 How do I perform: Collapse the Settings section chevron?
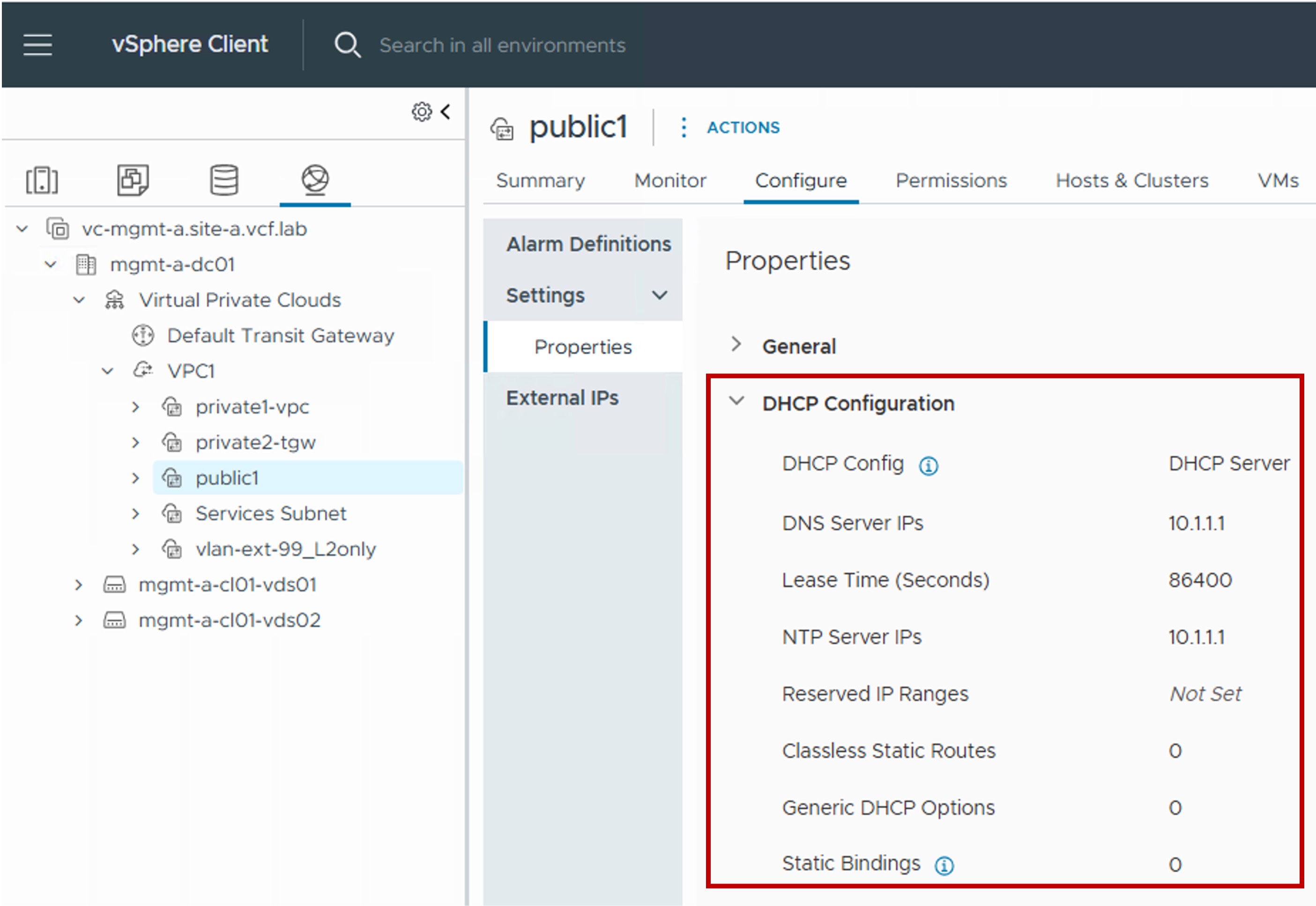click(659, 295)
